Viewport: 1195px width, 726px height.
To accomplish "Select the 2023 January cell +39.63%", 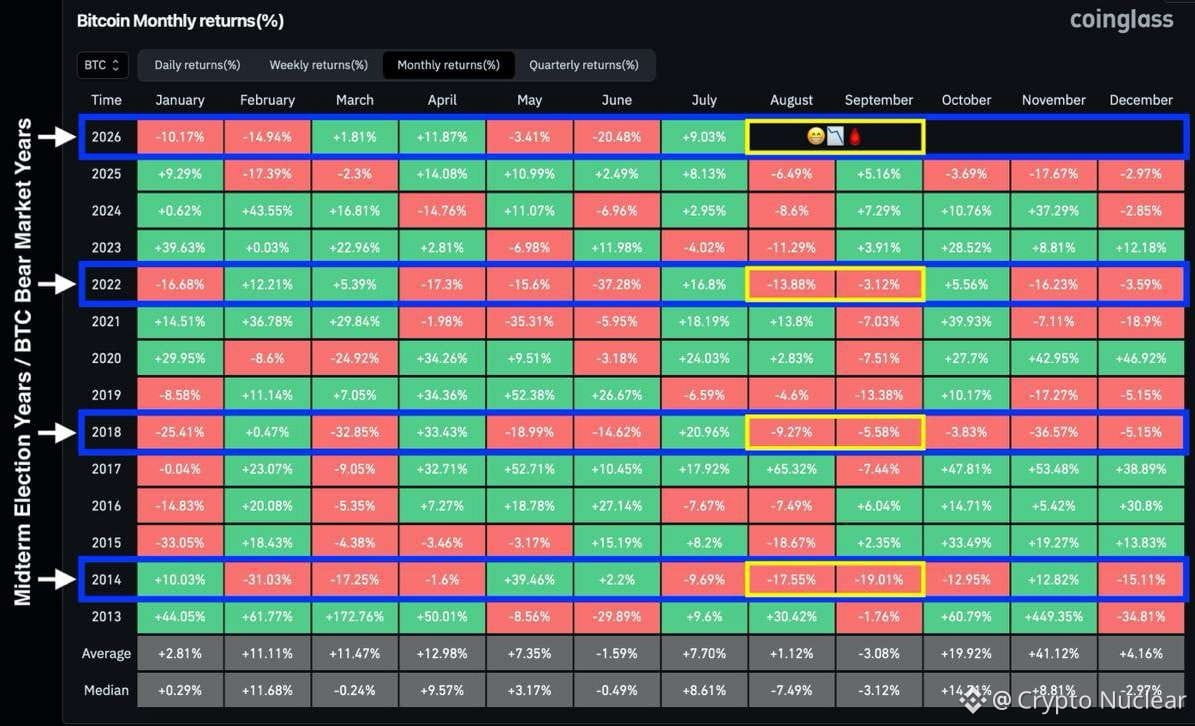I will pos(181,248).
